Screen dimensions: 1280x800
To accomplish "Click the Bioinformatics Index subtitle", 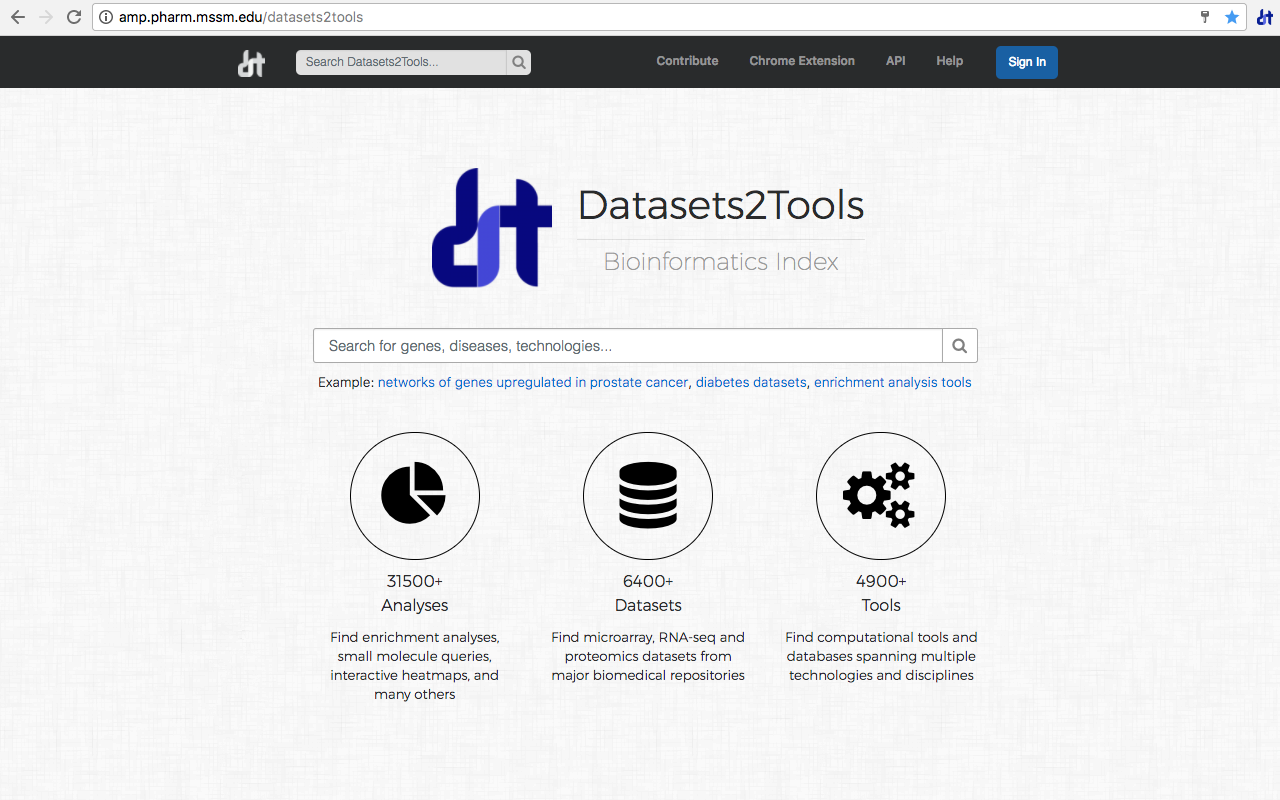I will pyautogui.click(x=721, y=262).
